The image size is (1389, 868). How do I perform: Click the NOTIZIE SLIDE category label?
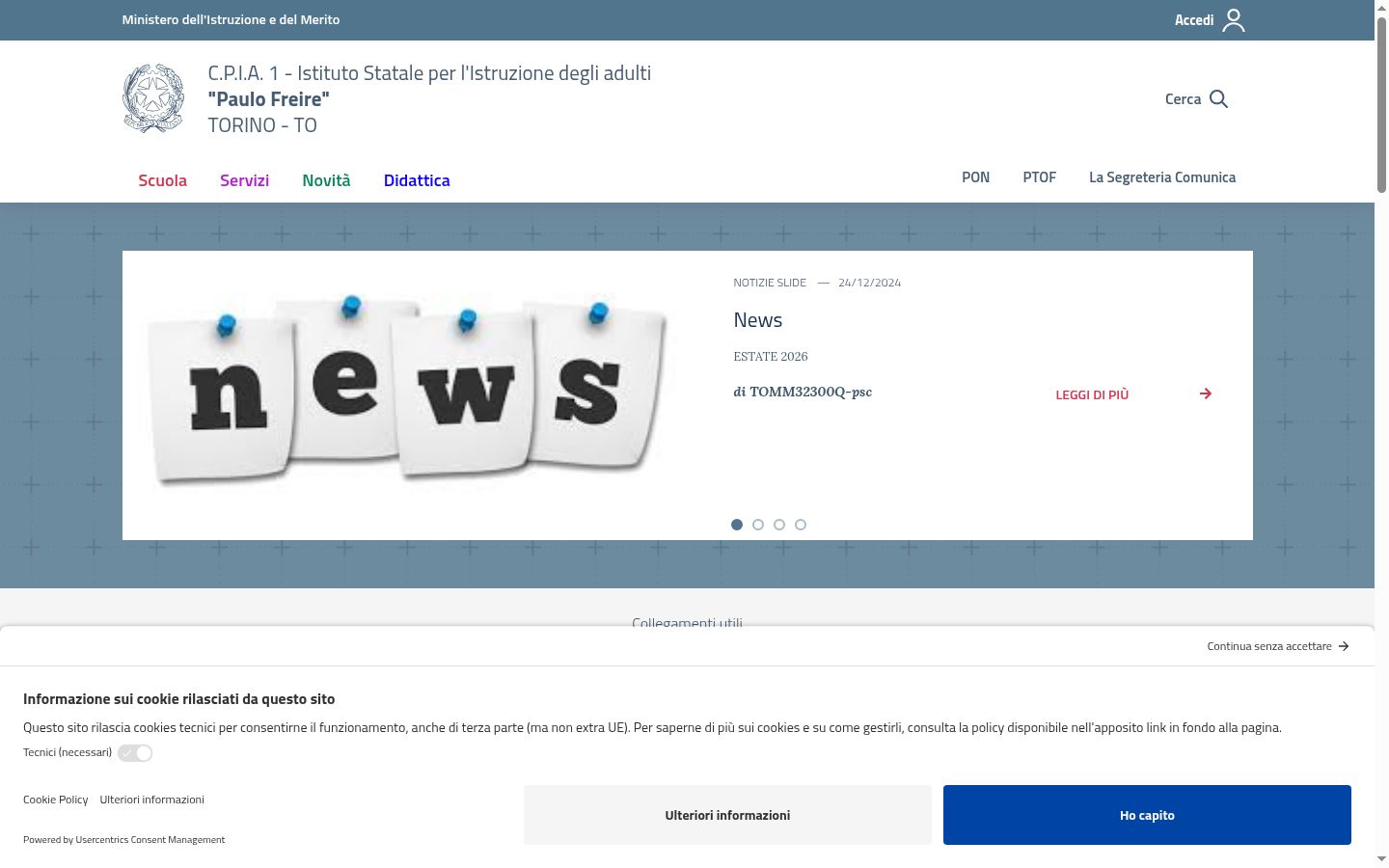[x=770, y=283]
